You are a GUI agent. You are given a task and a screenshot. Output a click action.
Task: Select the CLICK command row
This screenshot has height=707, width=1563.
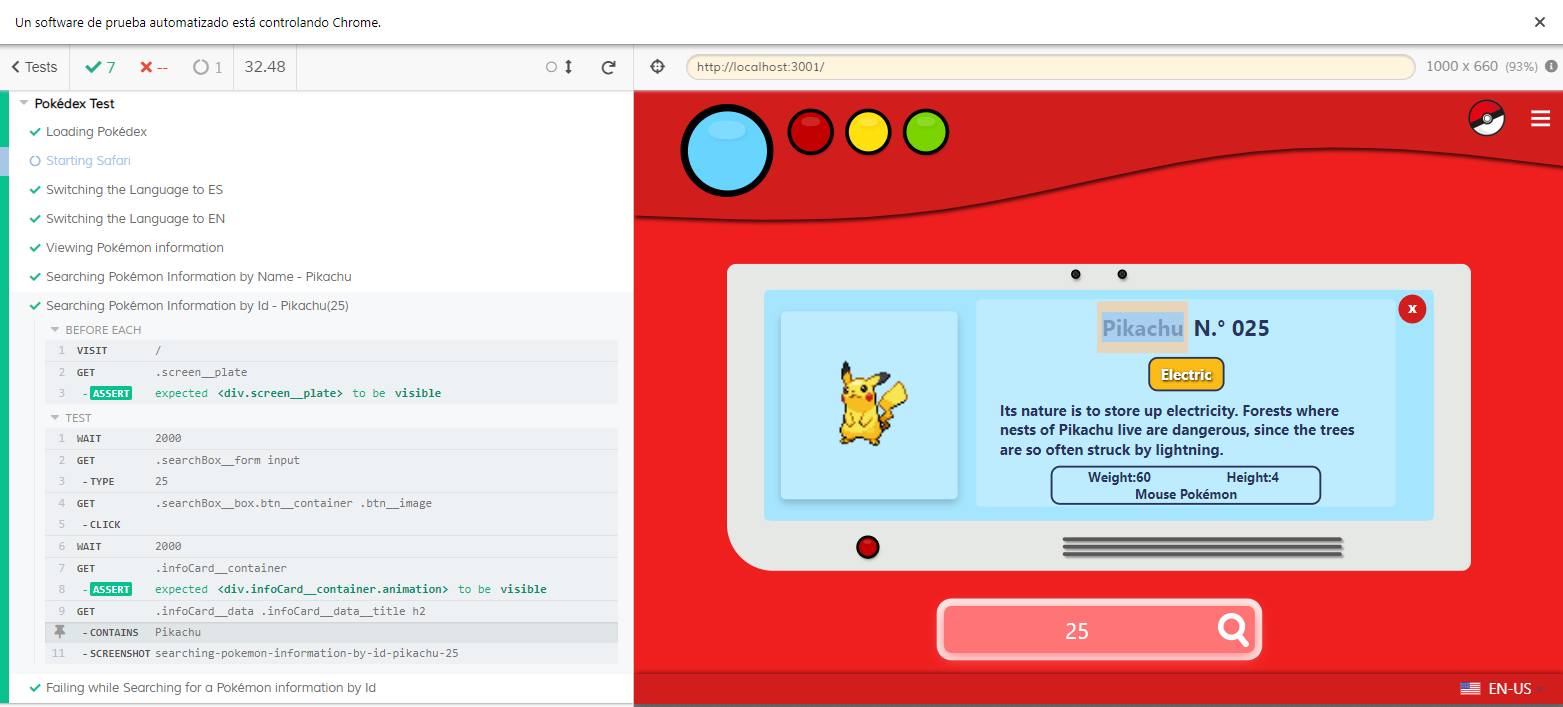(331, 524)
